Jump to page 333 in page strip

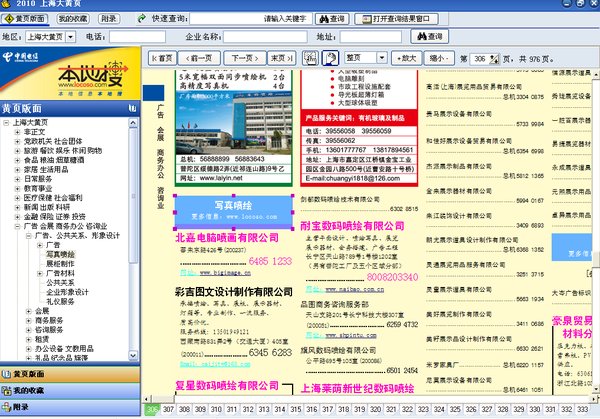[x=582, y=409]
